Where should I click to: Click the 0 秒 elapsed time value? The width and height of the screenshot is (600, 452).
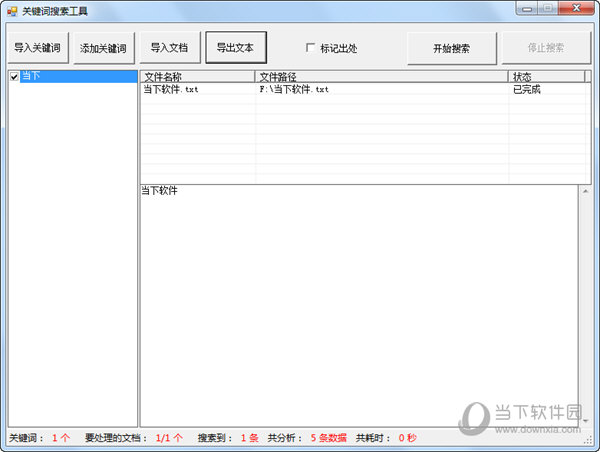[x=407, y=437]
